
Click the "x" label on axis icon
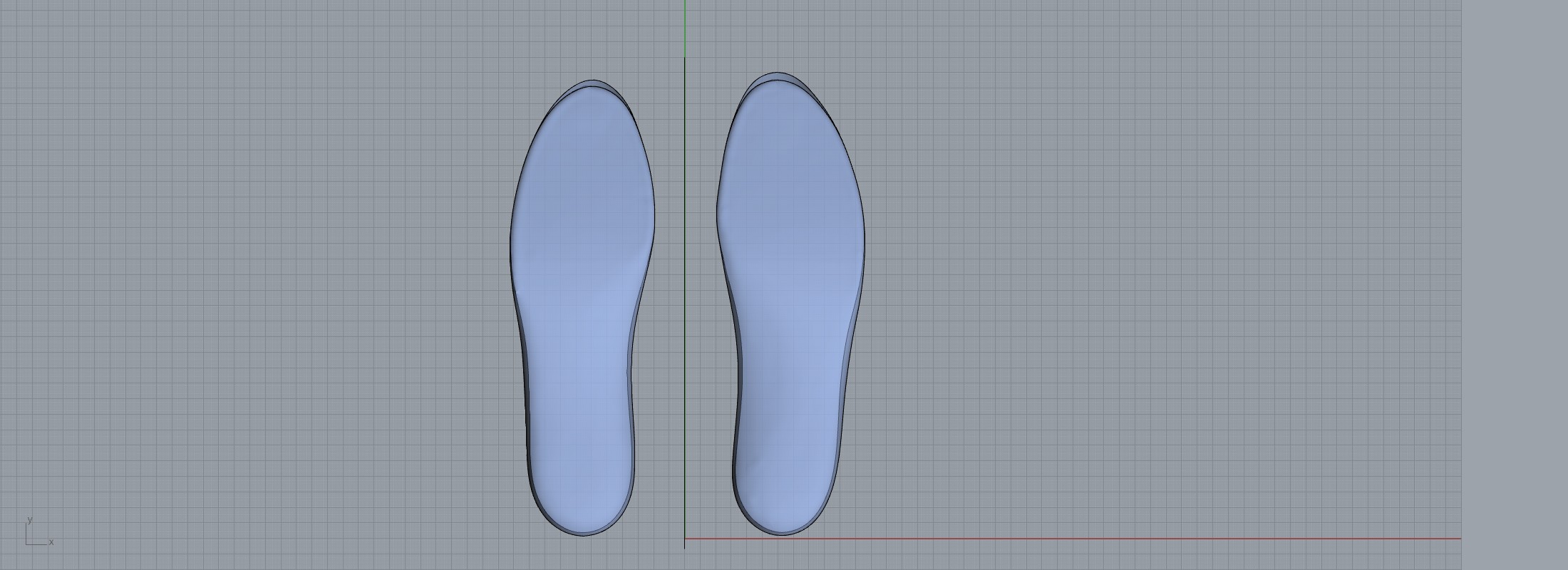click(51, 542)
